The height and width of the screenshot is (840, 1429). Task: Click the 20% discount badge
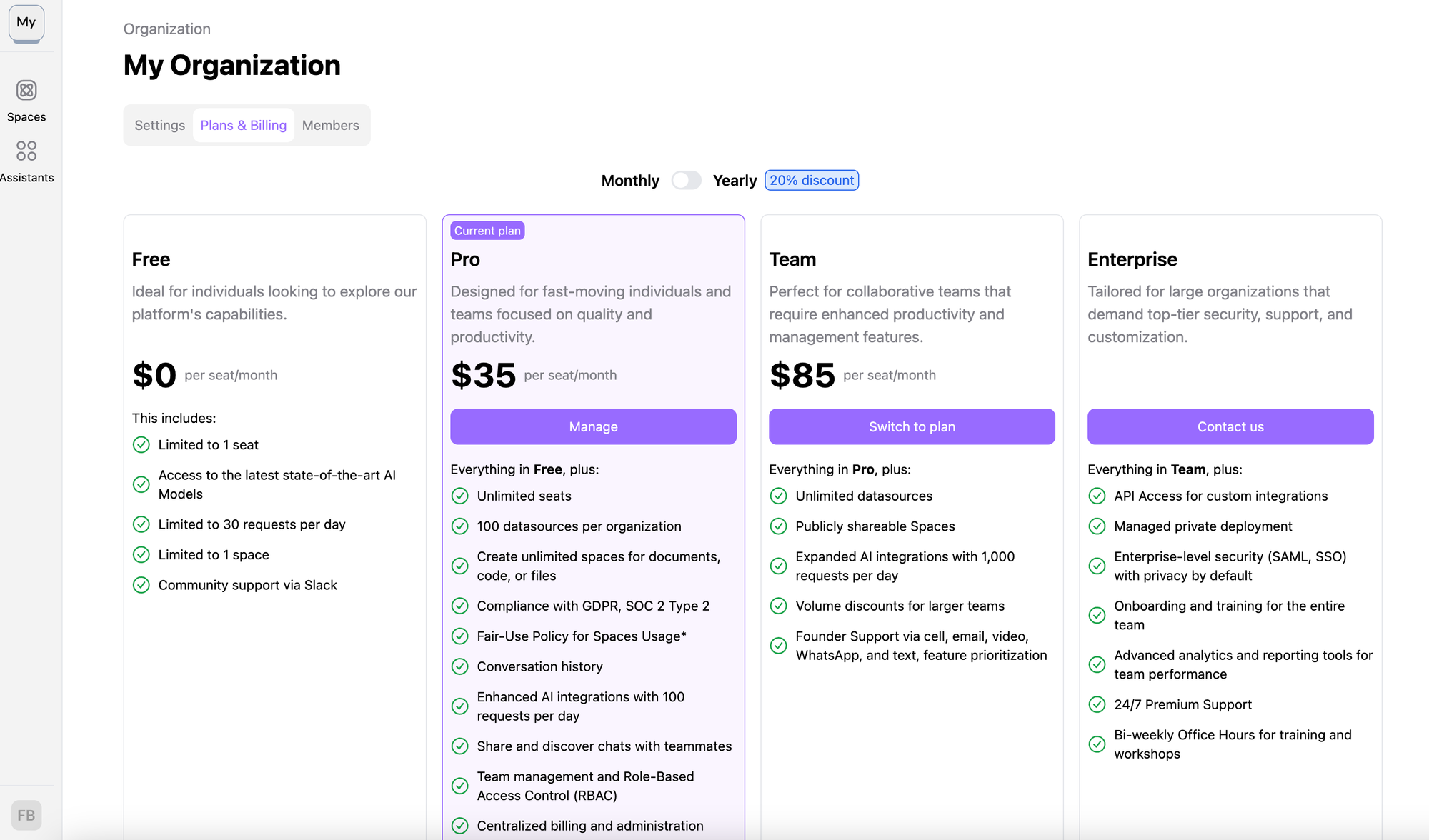(x=812, y=181)
